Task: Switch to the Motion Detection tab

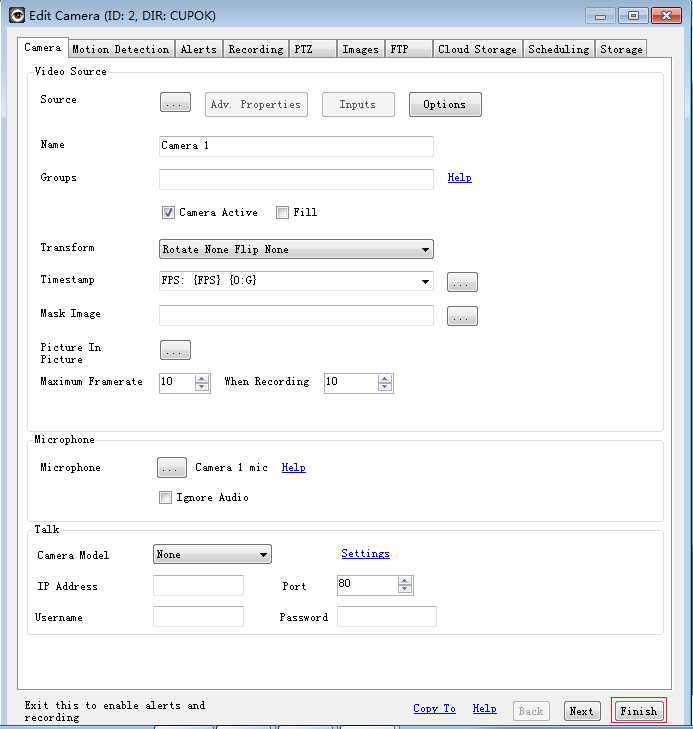Action: coord(120,49)
